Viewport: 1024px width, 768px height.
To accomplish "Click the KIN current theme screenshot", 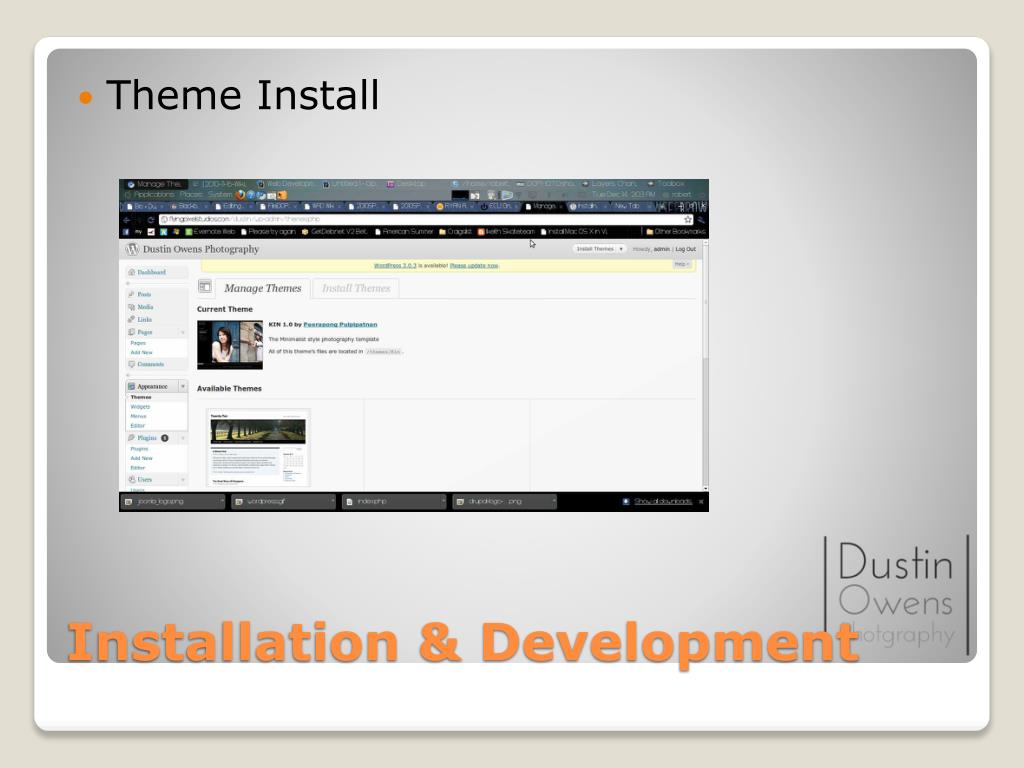I will (x=230, y=345).
